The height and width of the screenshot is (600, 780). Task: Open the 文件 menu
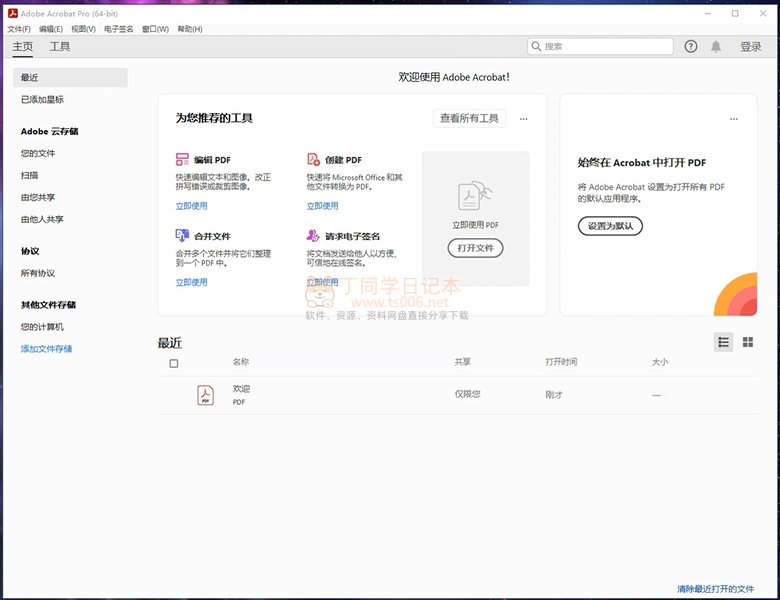[19, 29]
